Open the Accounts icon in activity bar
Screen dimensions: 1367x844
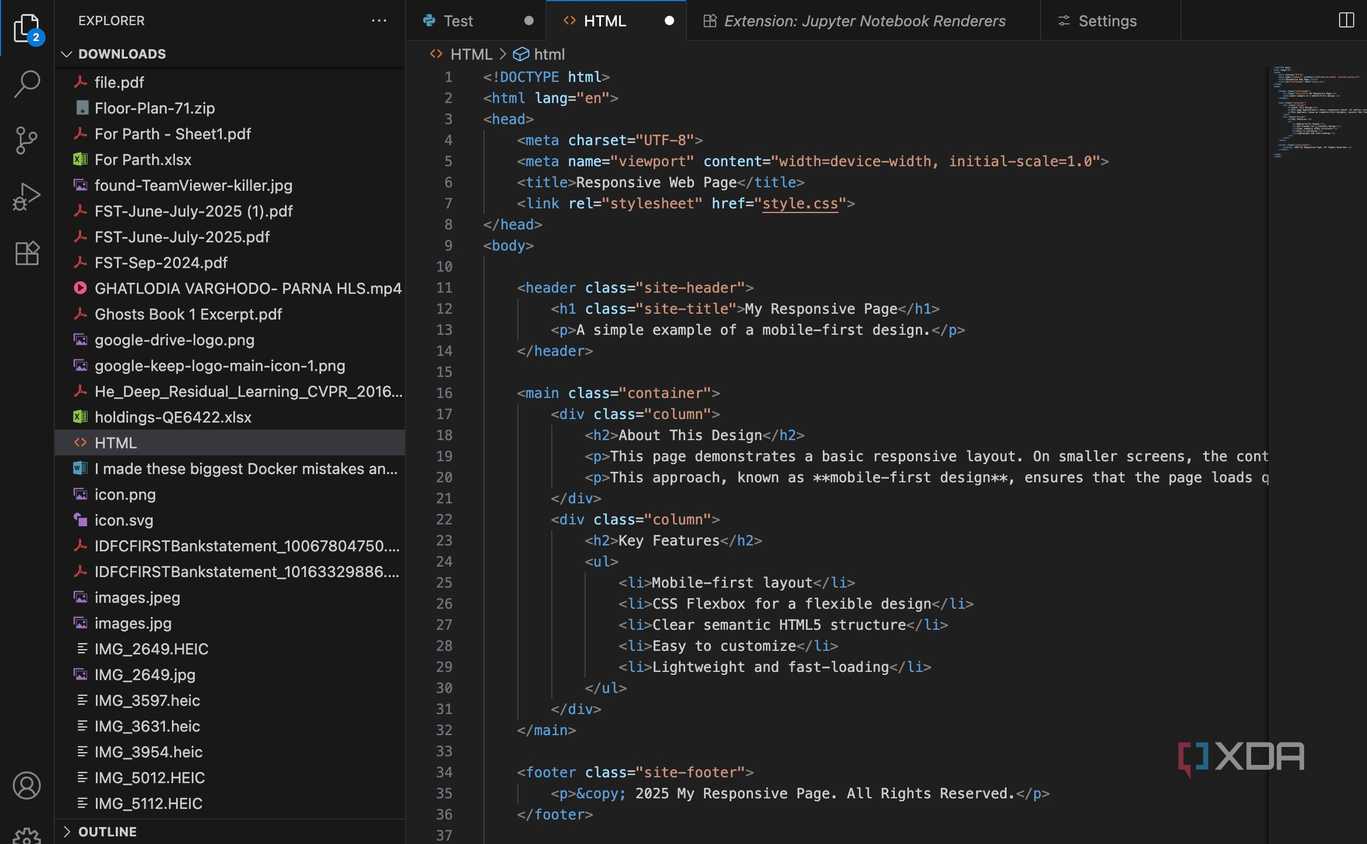tap(27, 786)
